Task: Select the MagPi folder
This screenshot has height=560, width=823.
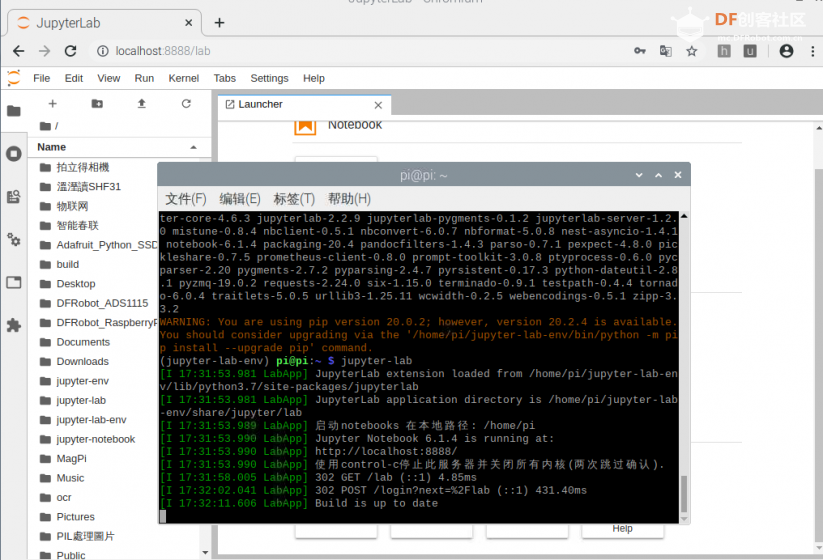Action: click(71, 459)
